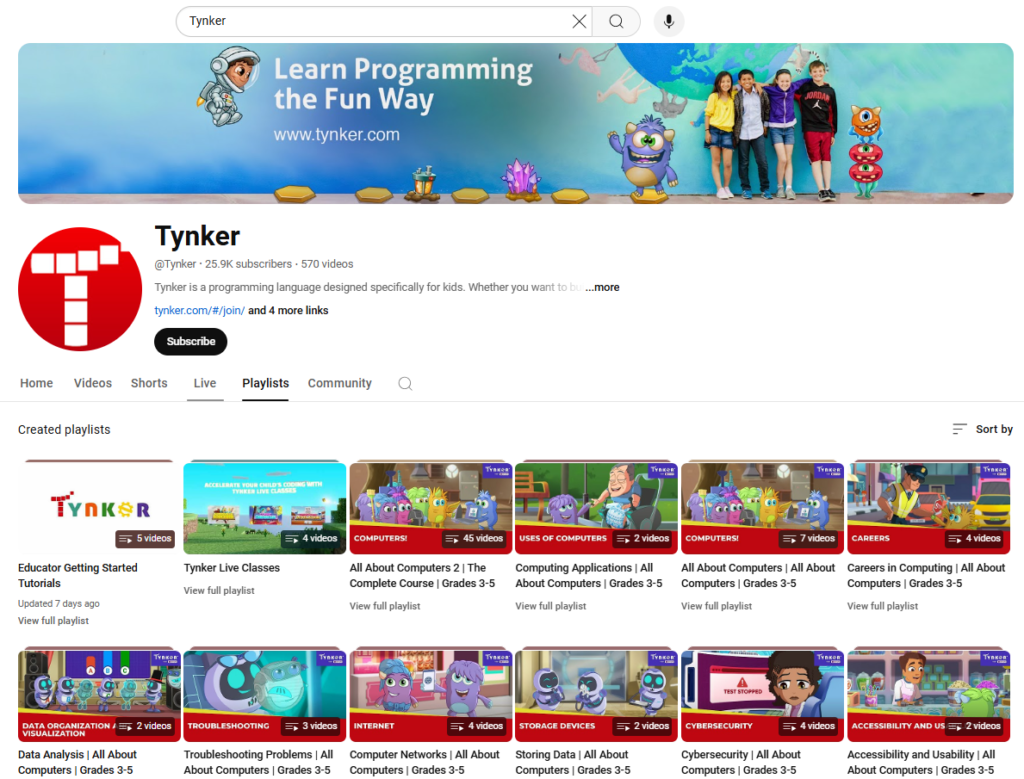View full playlist for Tynker Live Classes
Screen dimensions: 1024x779
click(219, 591)
